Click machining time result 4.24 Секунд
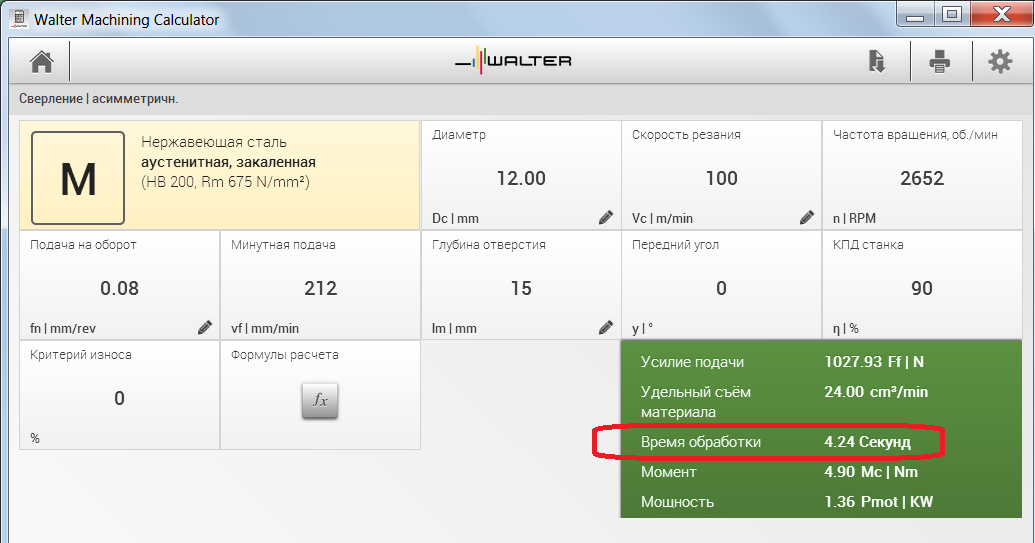The height and width of the screenshot is (543, 1035). 867,442
